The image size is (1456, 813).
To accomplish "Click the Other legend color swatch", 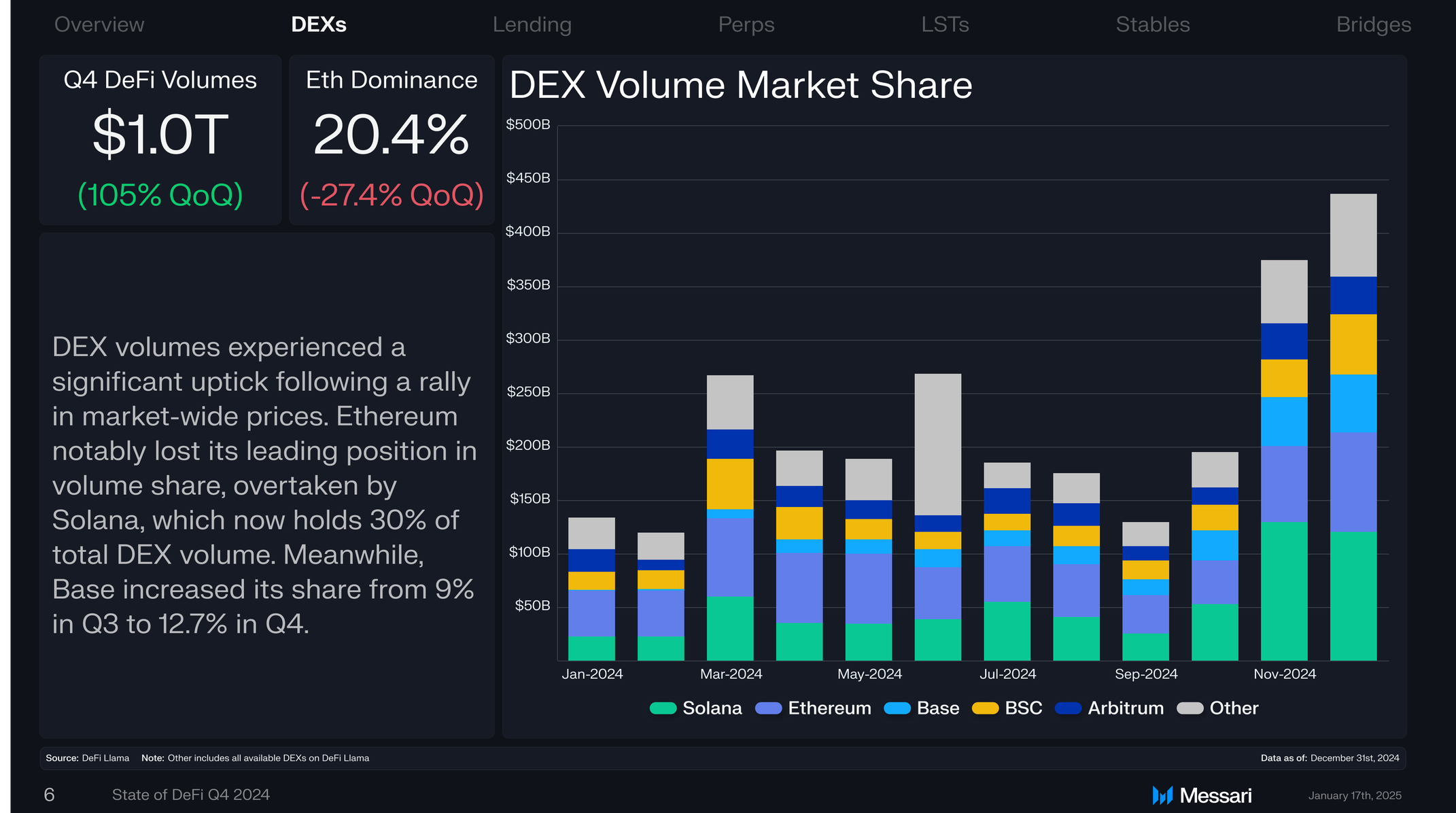I will tap(1190, 708).
